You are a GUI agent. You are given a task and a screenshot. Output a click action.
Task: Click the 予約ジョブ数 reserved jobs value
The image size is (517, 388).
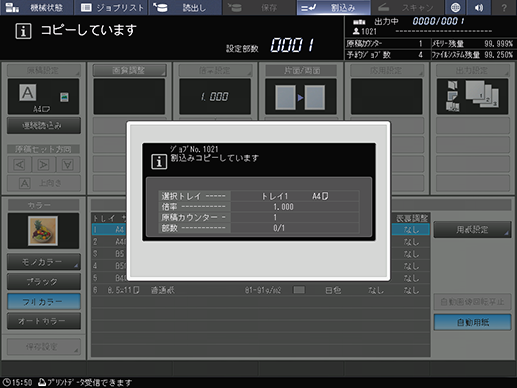click(x=420, y=55)
